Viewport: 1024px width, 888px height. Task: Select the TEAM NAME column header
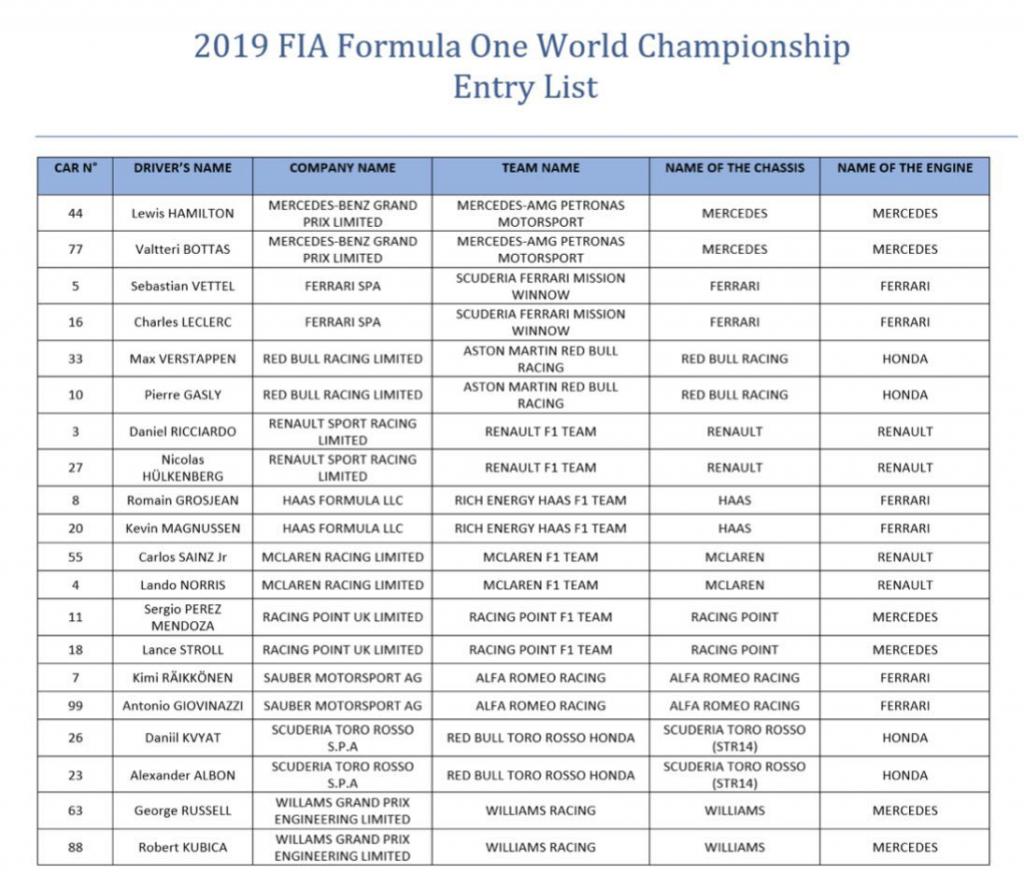[x=540, y=176]
